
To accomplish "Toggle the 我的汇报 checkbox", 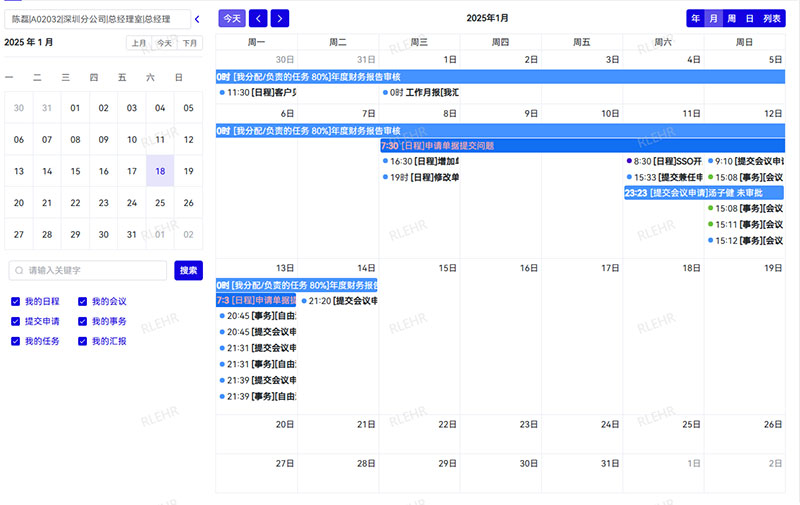I will click(82, 341).
